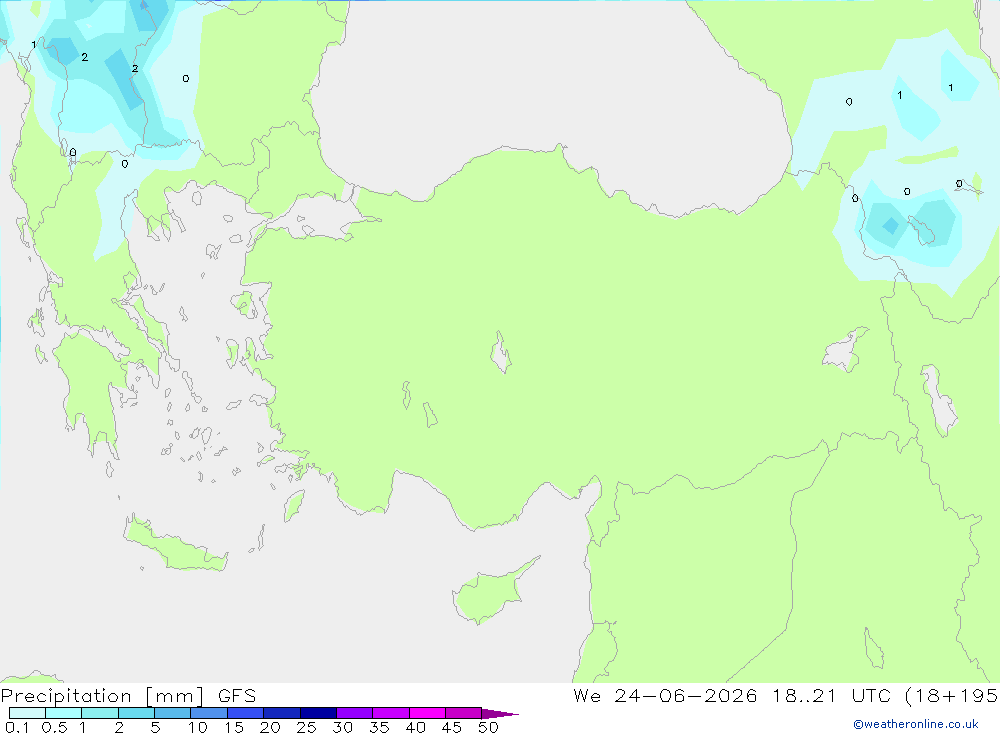Viewport: 1000px width, 733px height.
Task: Select the 30–35 mm purple legend swatch
Action: 355,713
